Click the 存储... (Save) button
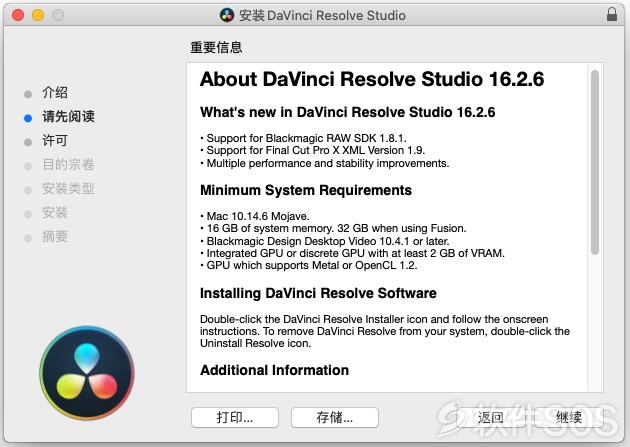Screen dimensions: 630x447 [x=335, y=418]
